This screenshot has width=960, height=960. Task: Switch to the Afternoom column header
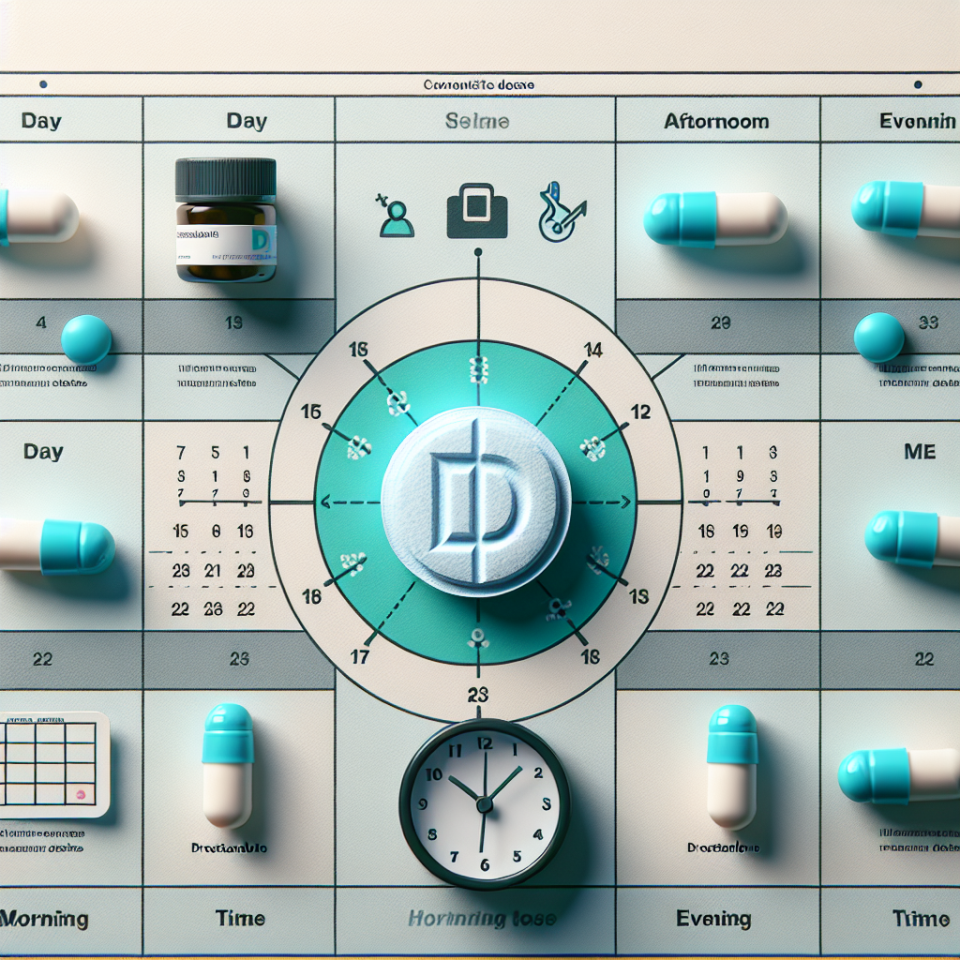click(x=716, y=121)
